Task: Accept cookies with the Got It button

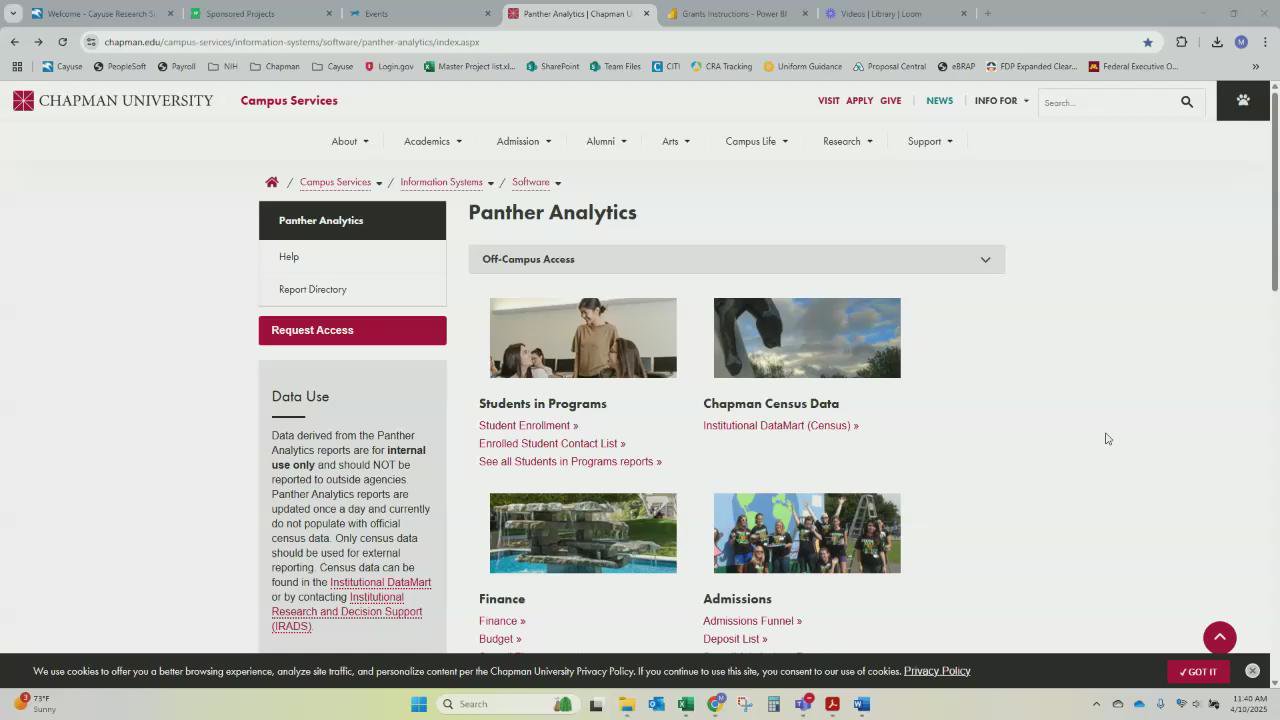Action: (x=1198, y=672)
